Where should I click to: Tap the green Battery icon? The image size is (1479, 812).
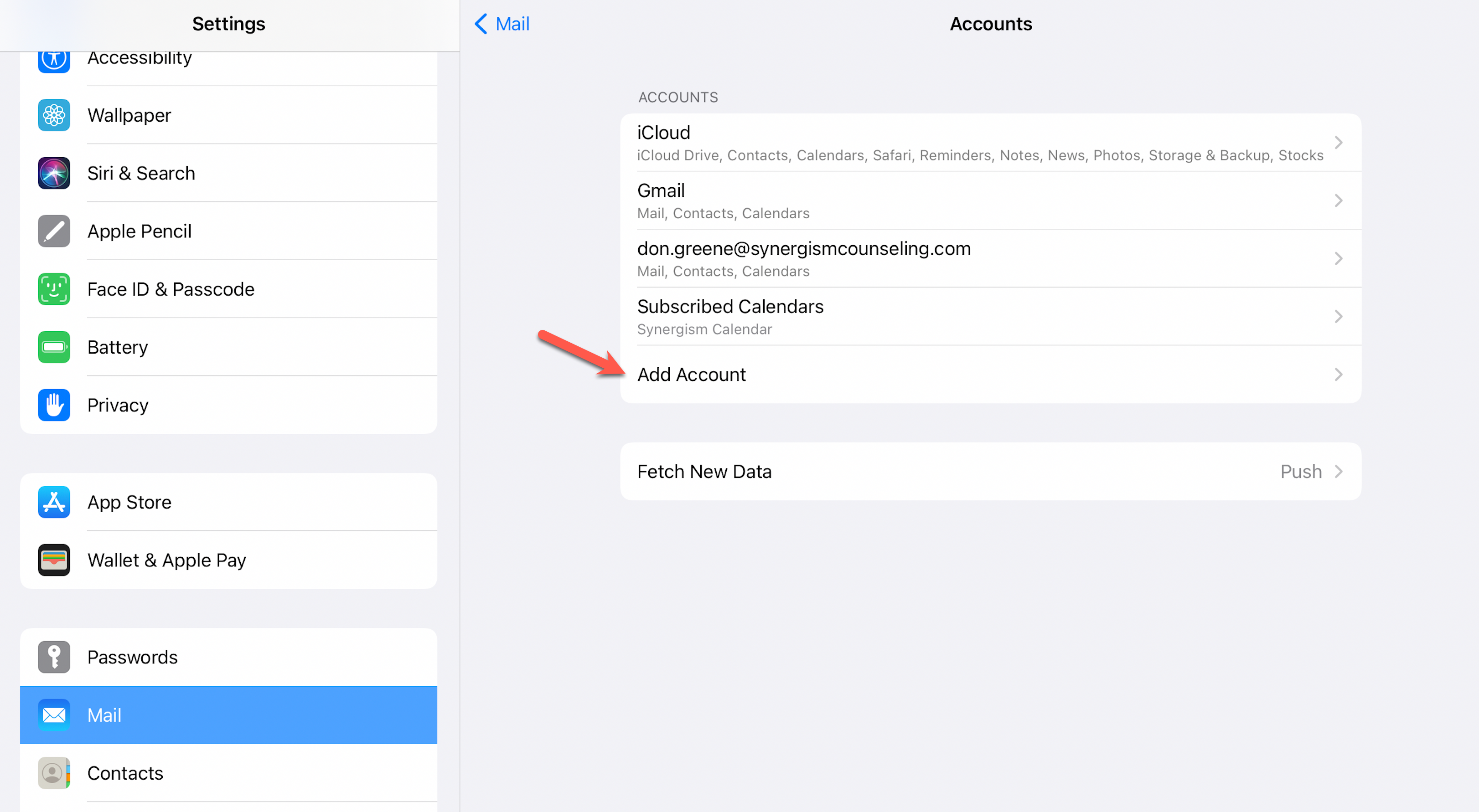[54, 347]
